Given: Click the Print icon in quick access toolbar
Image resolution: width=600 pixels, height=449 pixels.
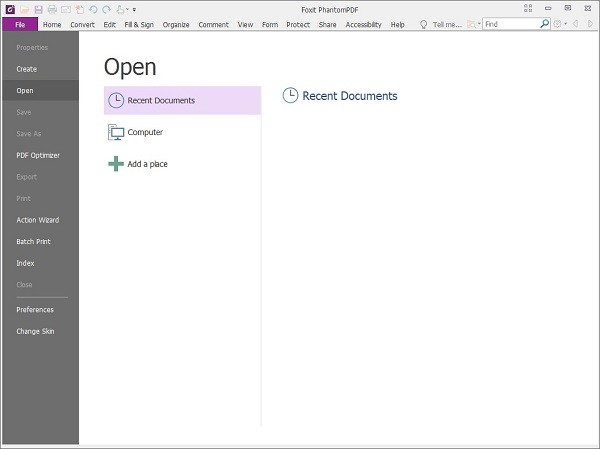Looking at the screenshot, I should (x=52, y=10).
